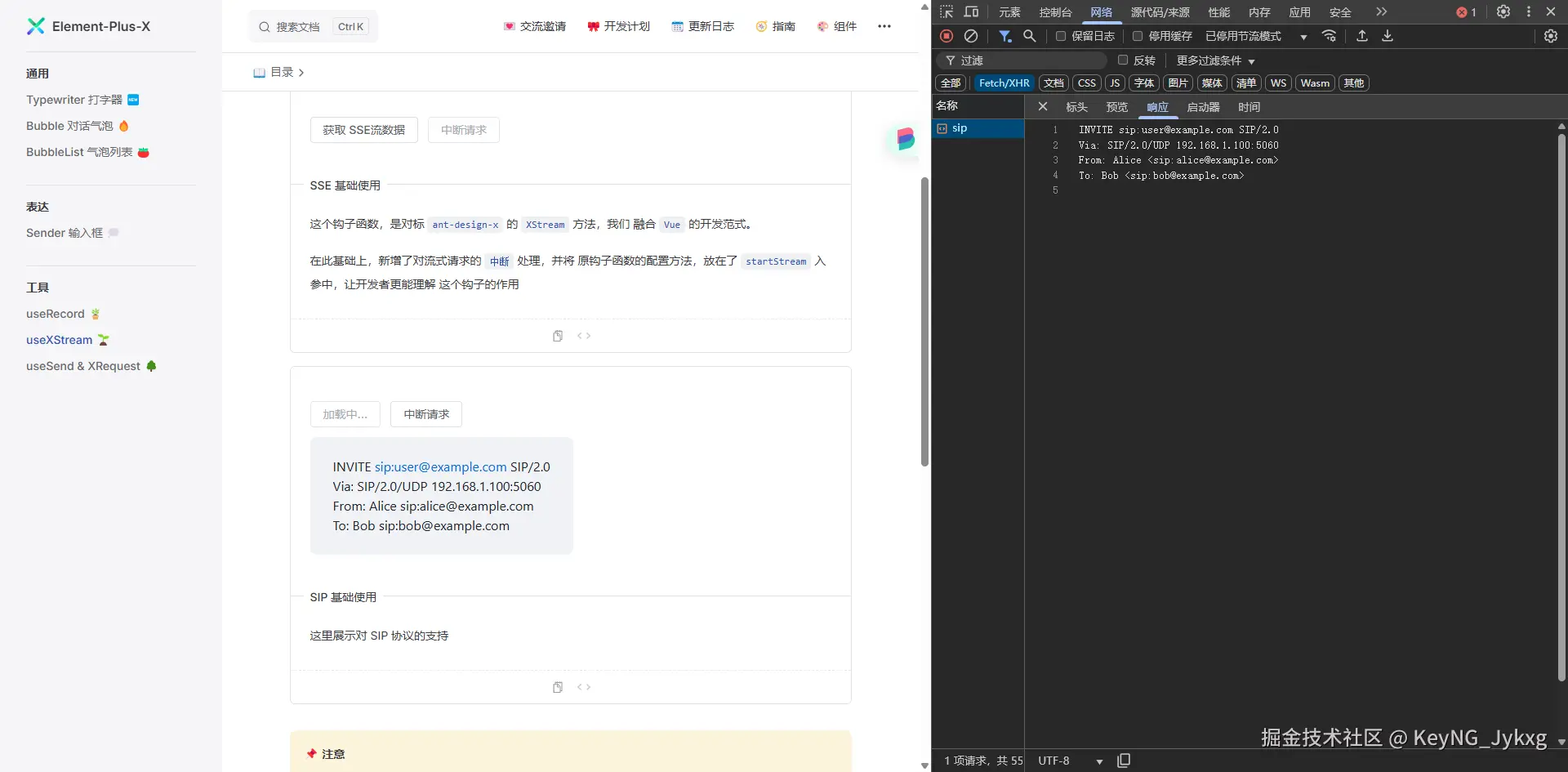Toggle the 媒体 request type filter
This screenshot has height=772, width=1568.
pos(1212,83)
